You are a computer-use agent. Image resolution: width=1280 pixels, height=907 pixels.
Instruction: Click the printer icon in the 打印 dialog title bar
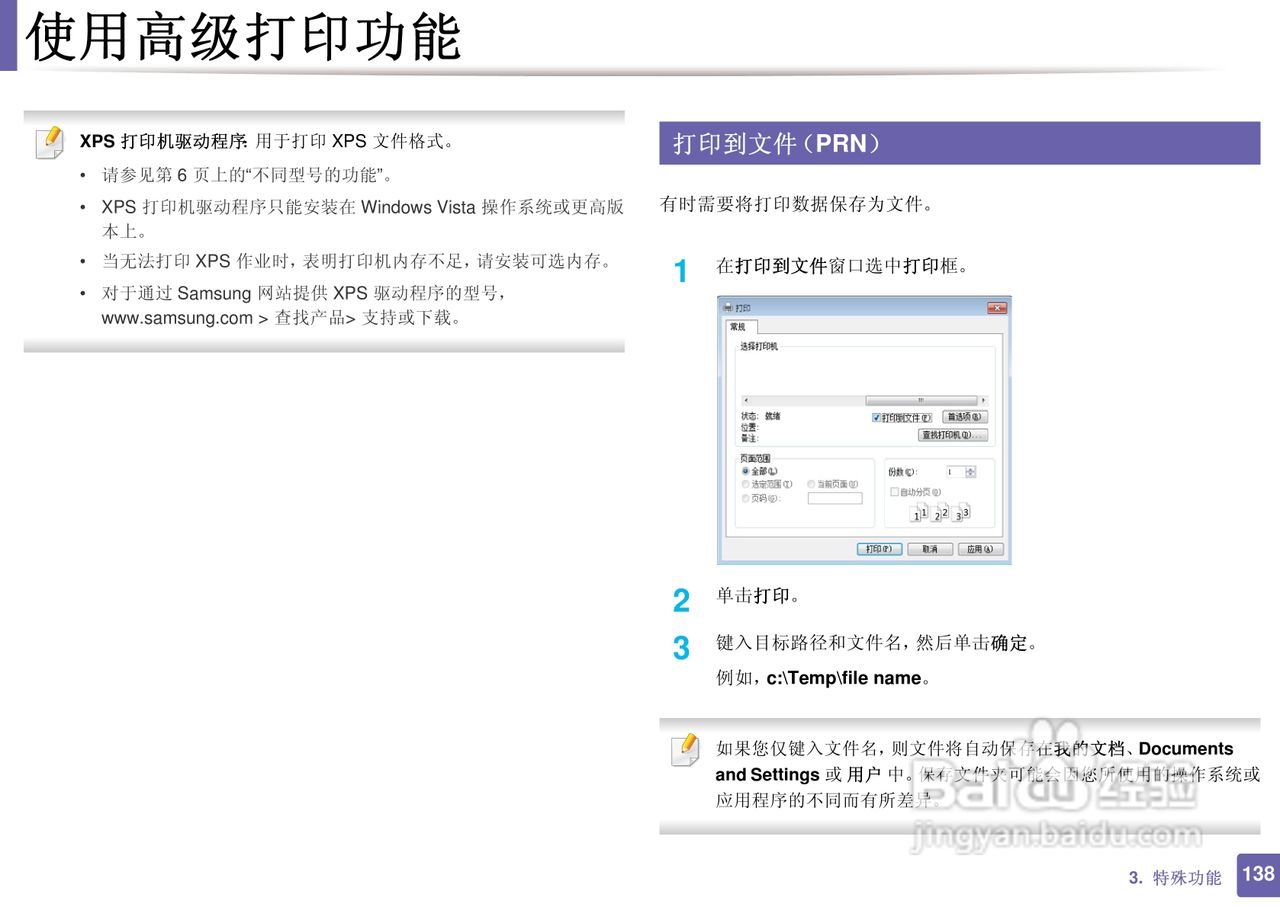(728, 308)
